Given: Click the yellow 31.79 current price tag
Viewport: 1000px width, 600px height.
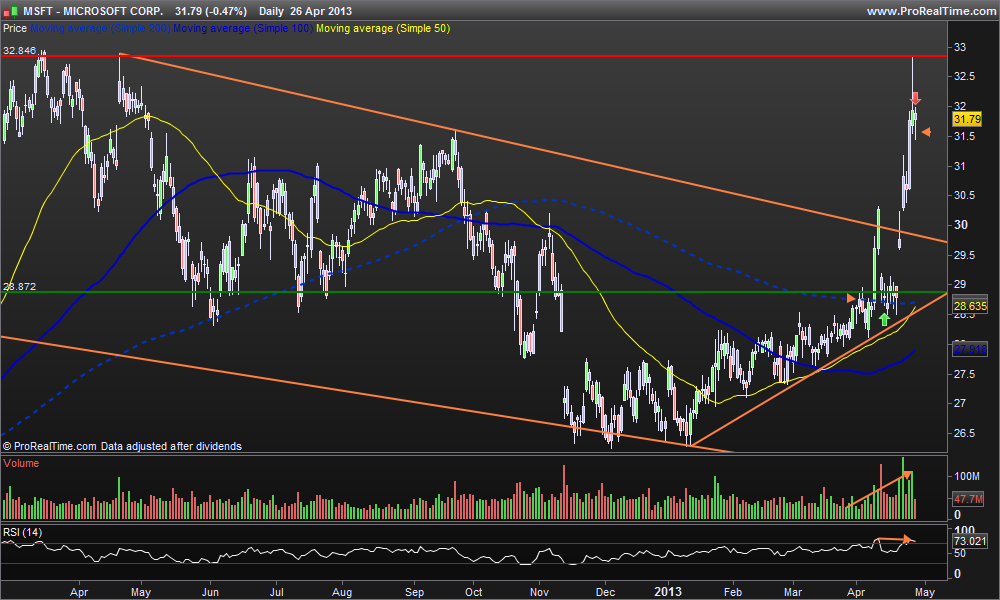Looking at the screenshot, I should [967, 119].
